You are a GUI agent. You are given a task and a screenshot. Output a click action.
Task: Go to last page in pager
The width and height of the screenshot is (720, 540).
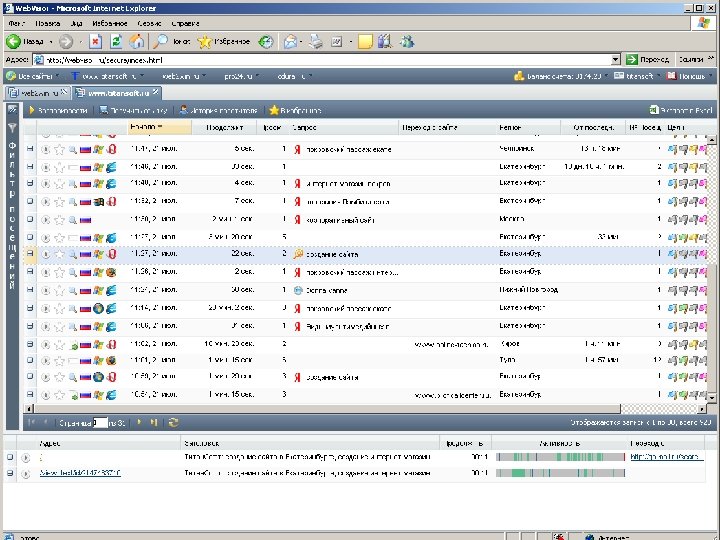click(x=154, y=422)
